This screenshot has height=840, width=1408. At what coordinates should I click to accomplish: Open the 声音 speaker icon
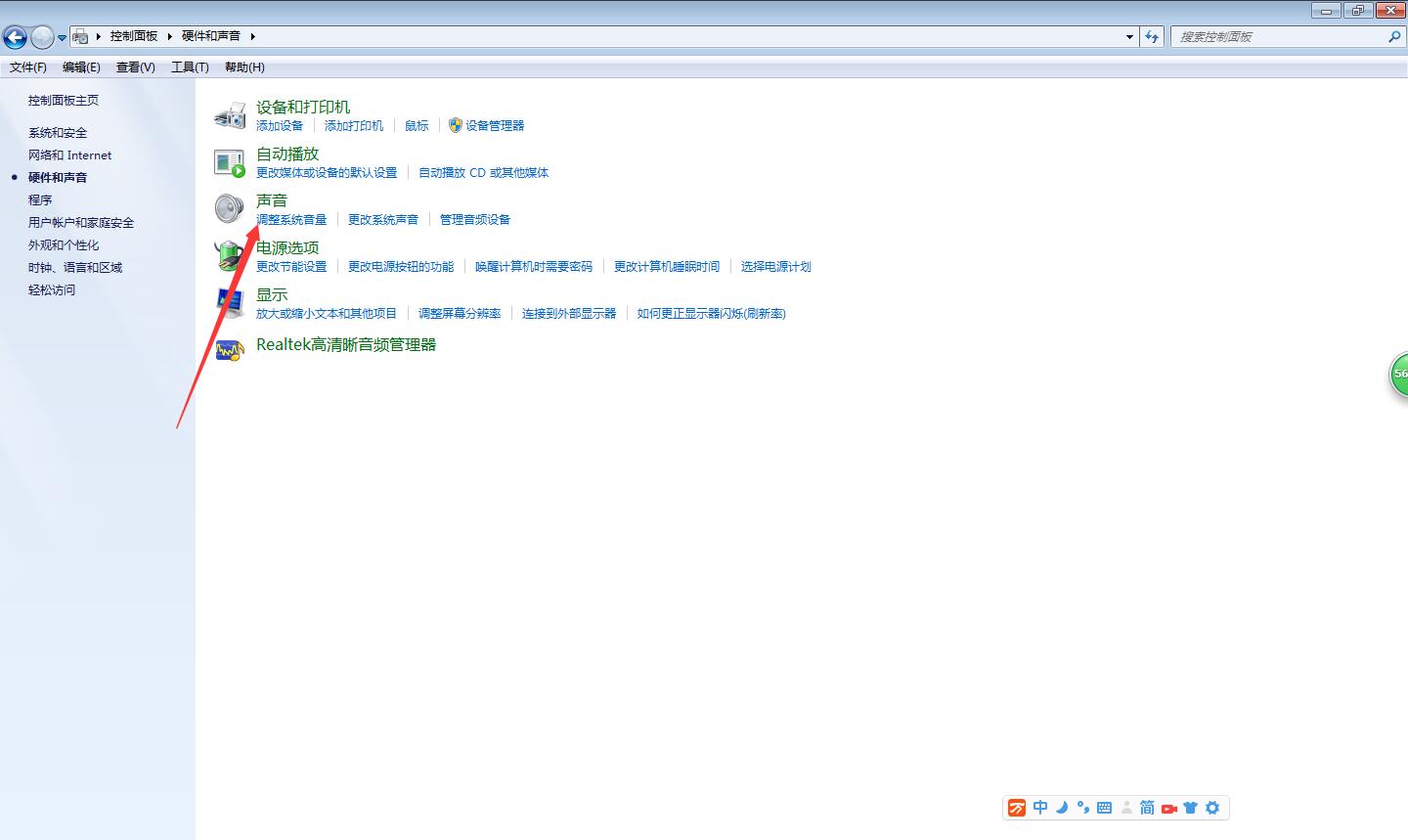[230, 208]
